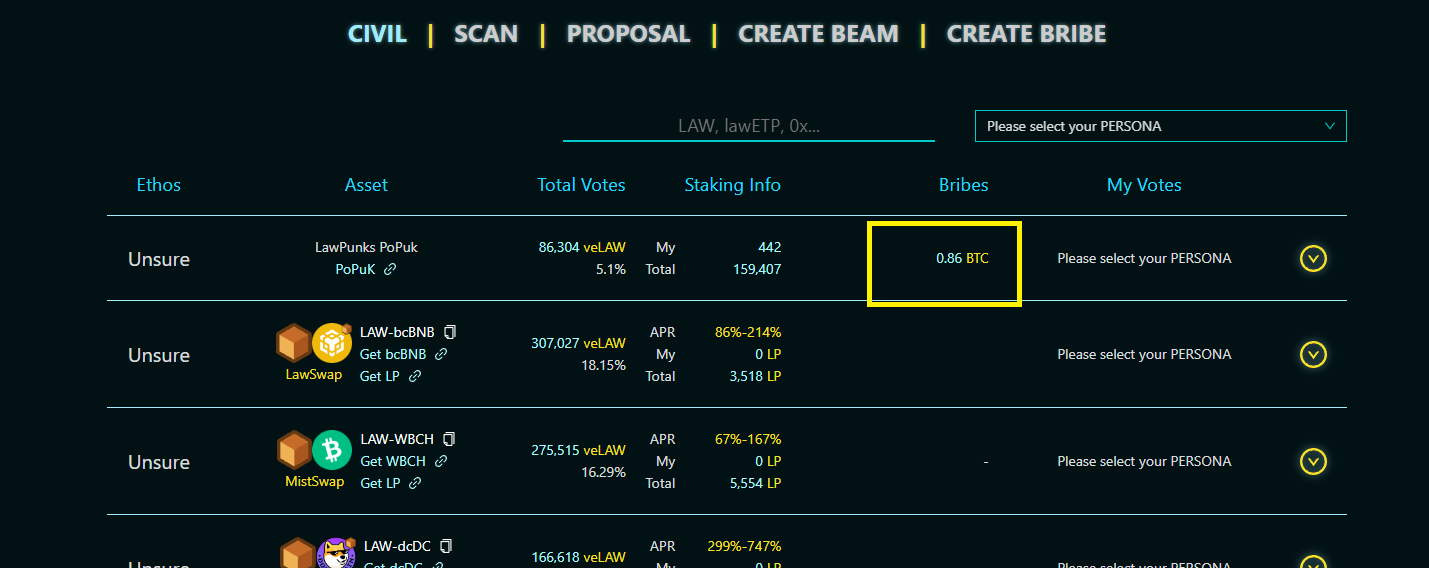This screenshot has width=1429, height=568.
Task: Click the link icon beside Get LP under MistSwap row
Action: (x=415, y=483)
